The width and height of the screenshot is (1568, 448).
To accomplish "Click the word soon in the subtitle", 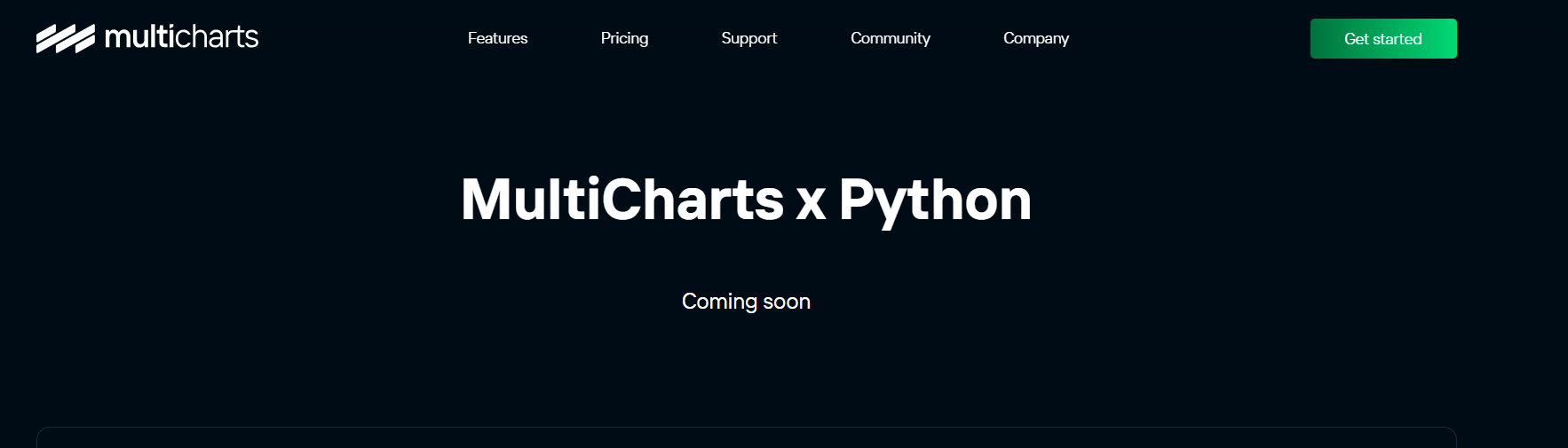I will pyautogui.click(x=787, y=302).
